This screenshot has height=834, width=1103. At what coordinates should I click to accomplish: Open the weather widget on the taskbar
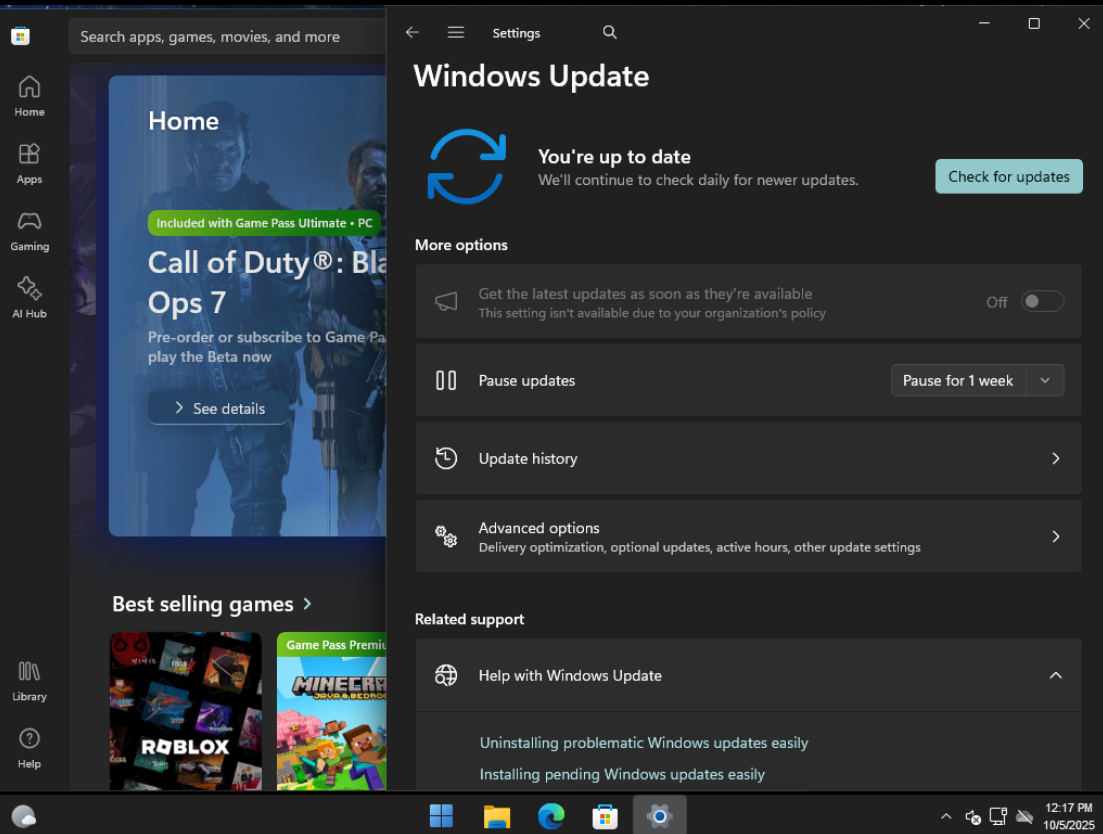click(x=24, y=816)
